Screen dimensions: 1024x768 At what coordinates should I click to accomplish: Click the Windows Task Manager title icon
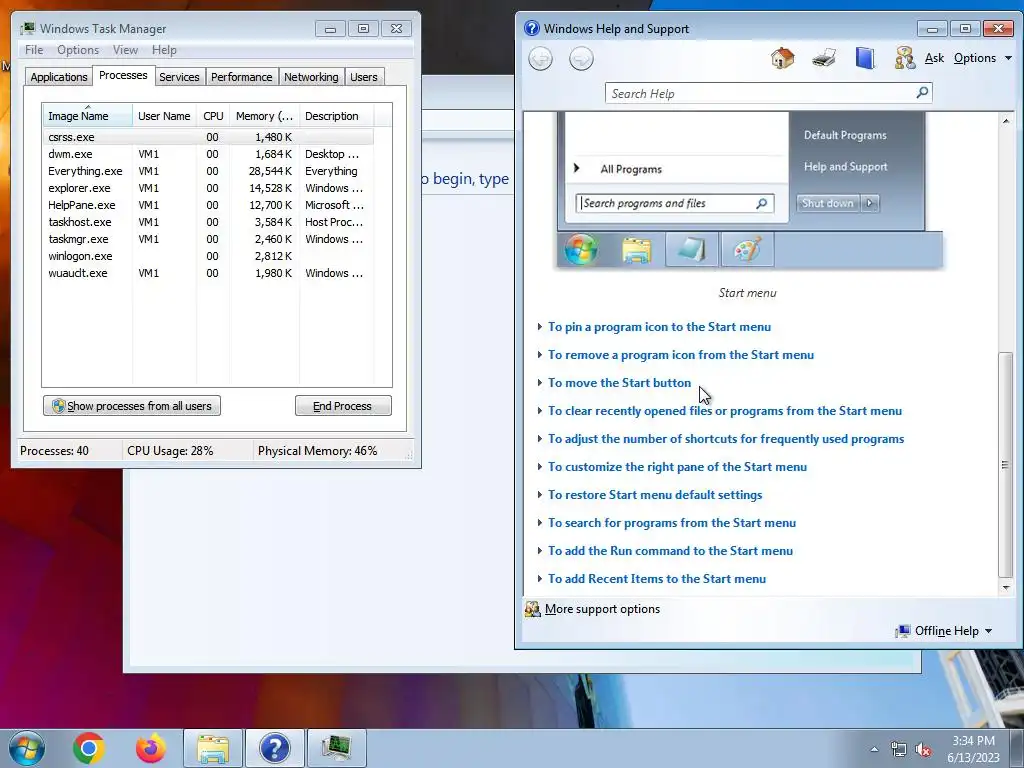coord(27,29)
